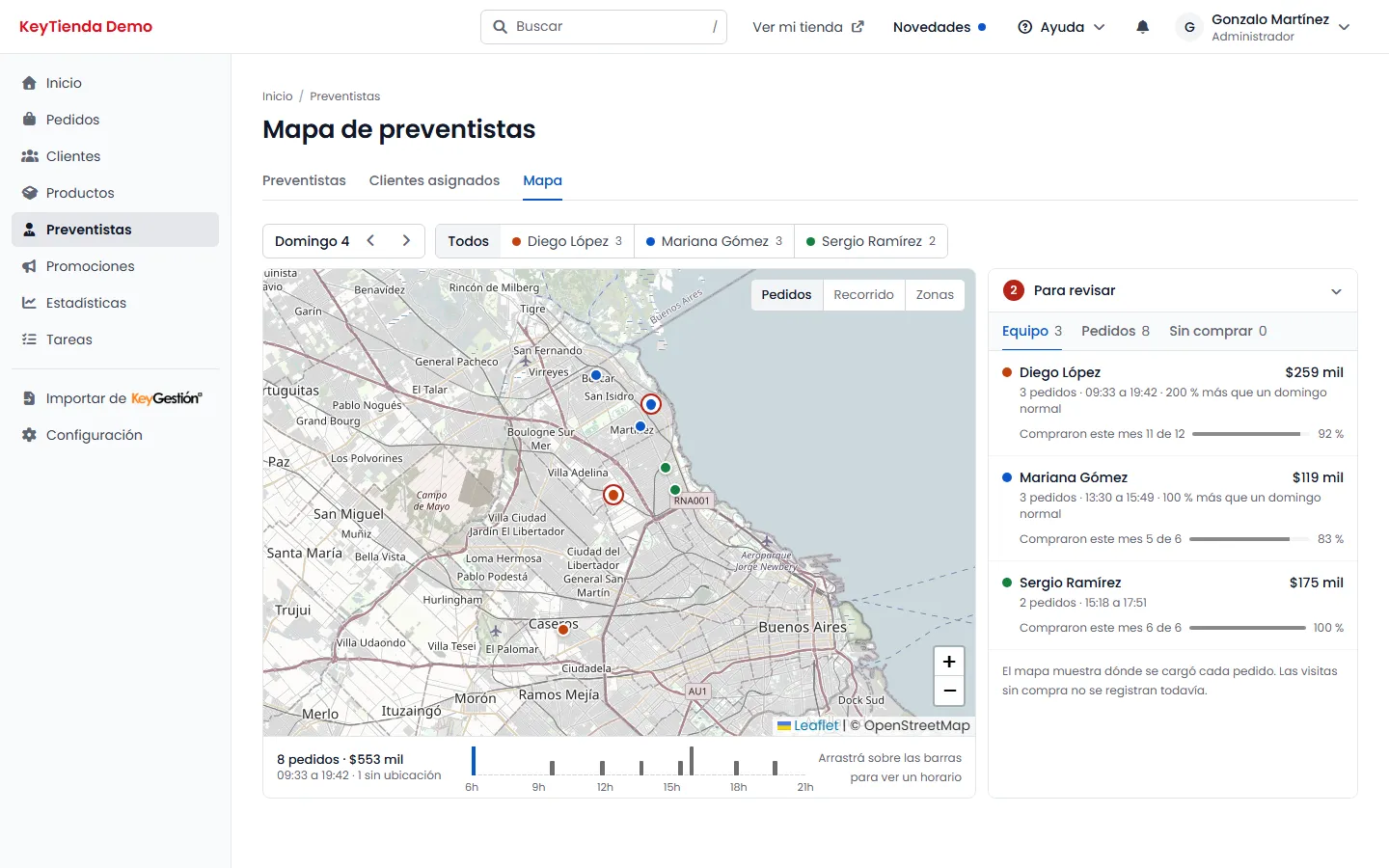
Task: Filter map by Todos
Action: [x=468, y=241]
